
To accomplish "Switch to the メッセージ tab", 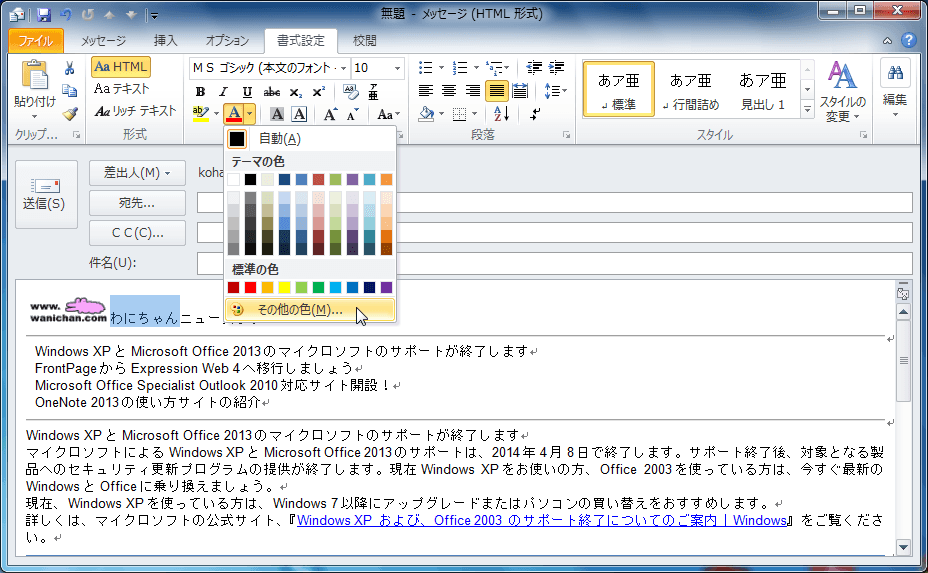I will click(x=104, y=40).
